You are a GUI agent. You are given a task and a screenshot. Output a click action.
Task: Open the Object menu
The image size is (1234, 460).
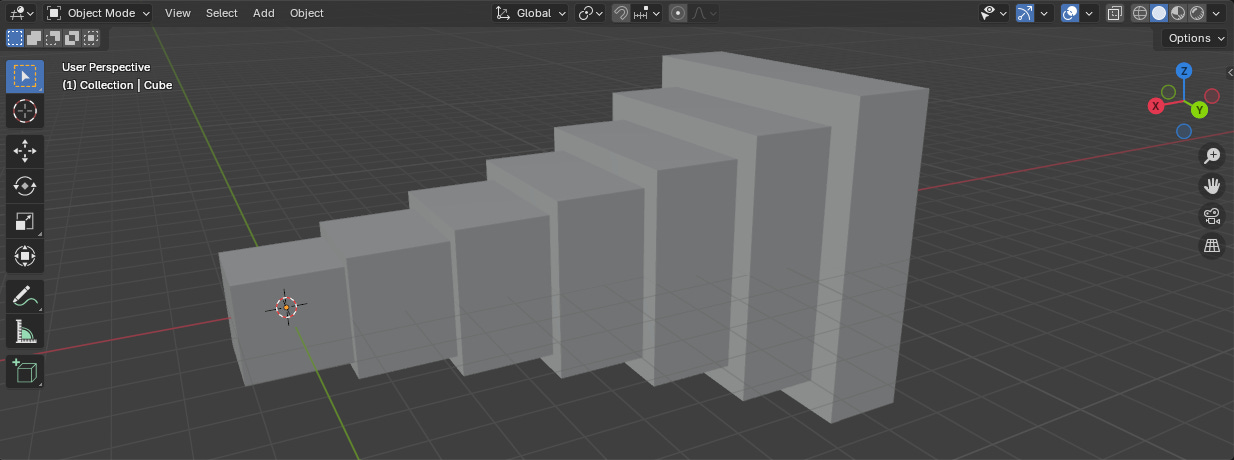click(307, 13)
